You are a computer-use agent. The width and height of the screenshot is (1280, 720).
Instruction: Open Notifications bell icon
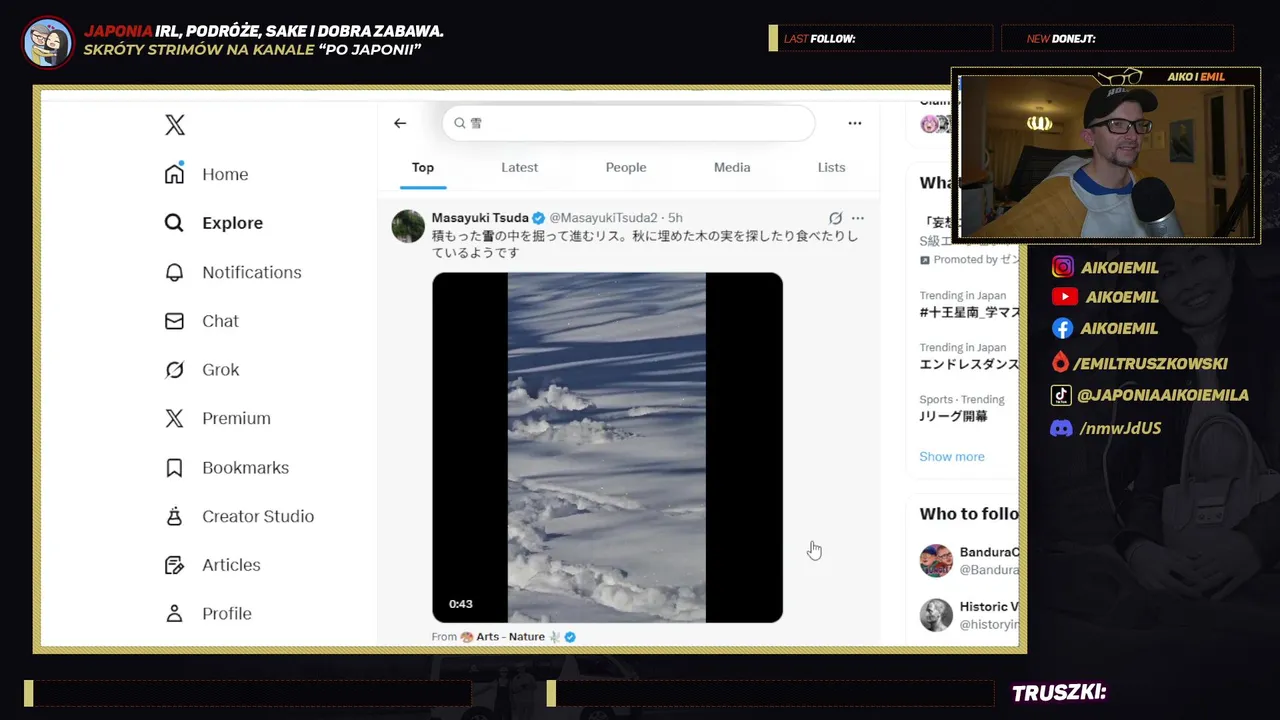(x=174, y=272)
